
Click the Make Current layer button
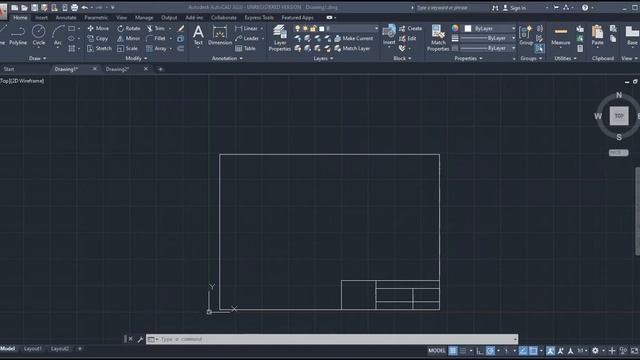pyautogui.click(x=354, y=38)
